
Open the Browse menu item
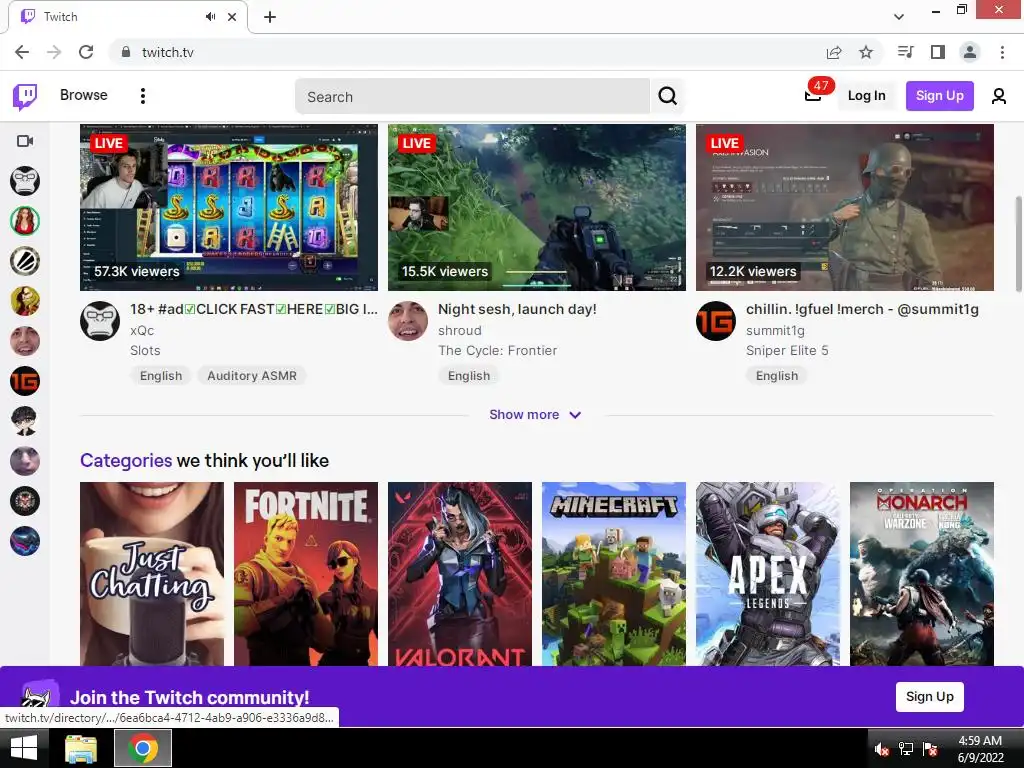pos(84,95)
